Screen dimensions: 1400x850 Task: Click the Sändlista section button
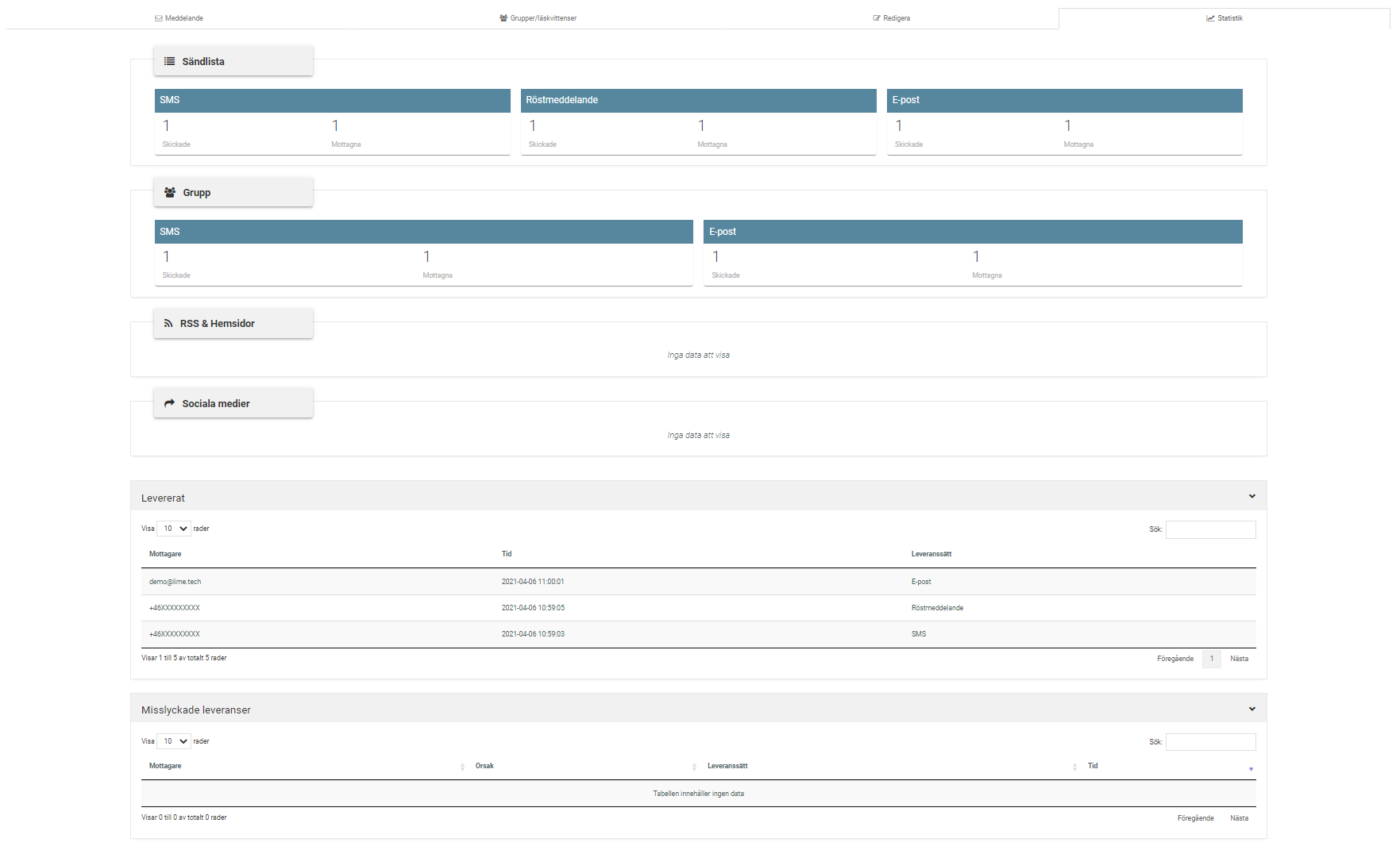pyautogui.click(x=233, y=61)
